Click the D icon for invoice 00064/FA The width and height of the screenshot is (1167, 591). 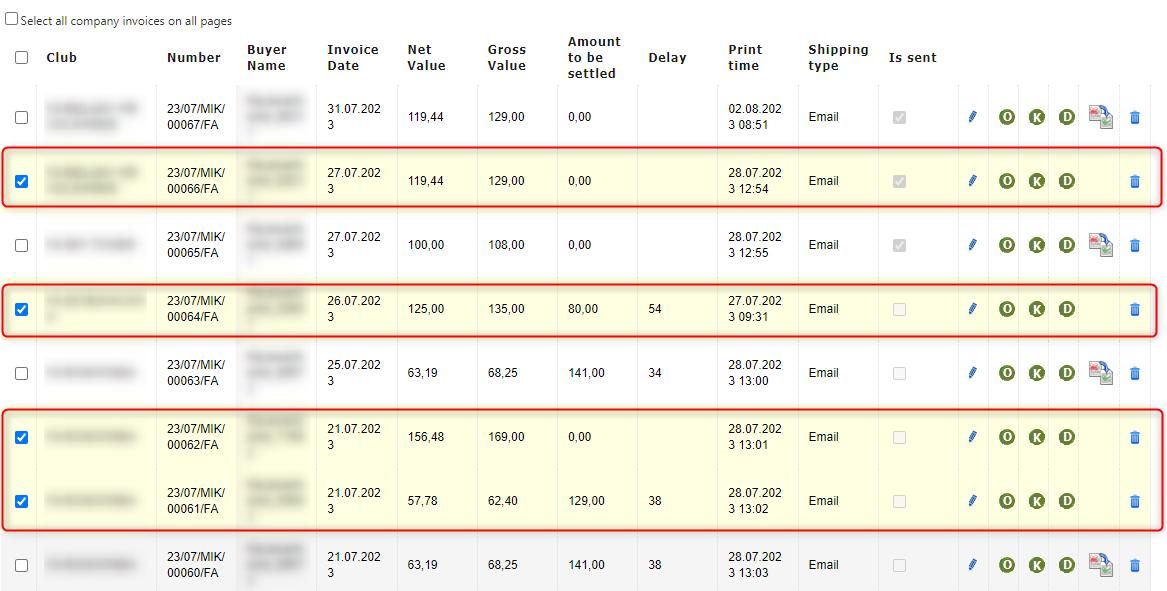click(x=1067, y=309)
